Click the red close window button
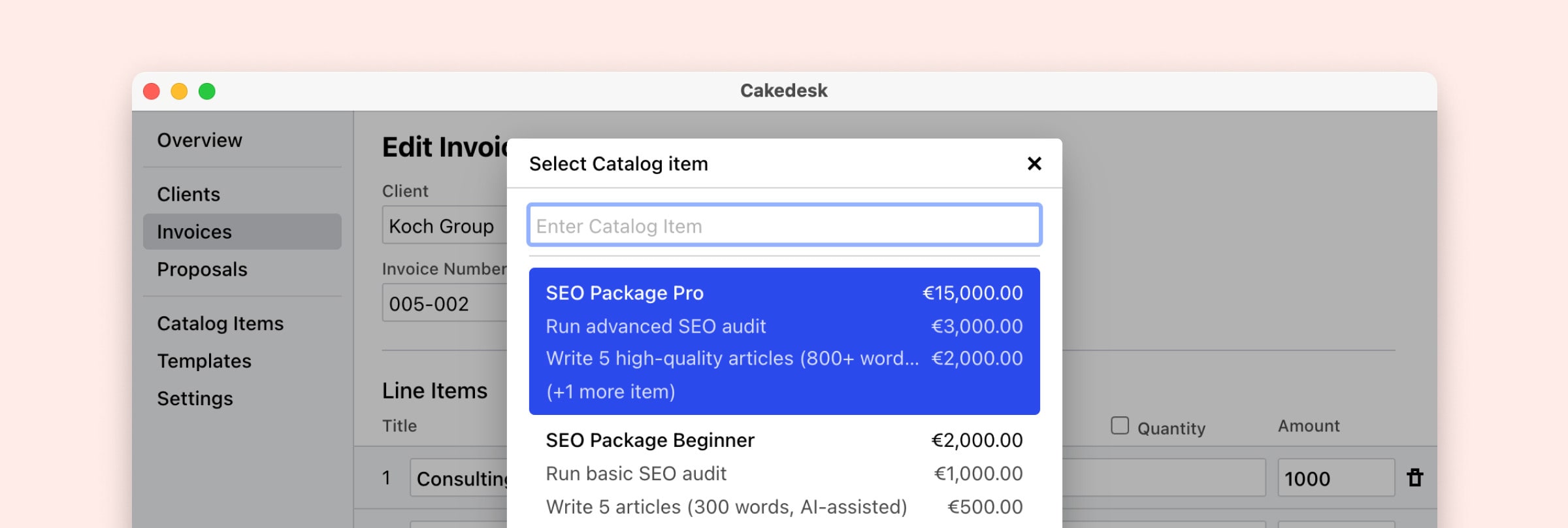Screen dimensions: 1568x528 (x=152, y=91)
